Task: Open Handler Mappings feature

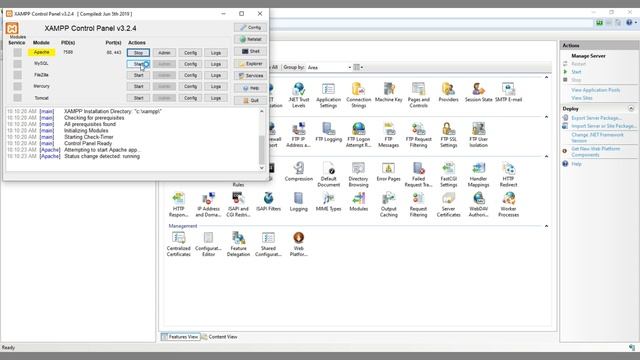Action: click(x=478, y=174)
